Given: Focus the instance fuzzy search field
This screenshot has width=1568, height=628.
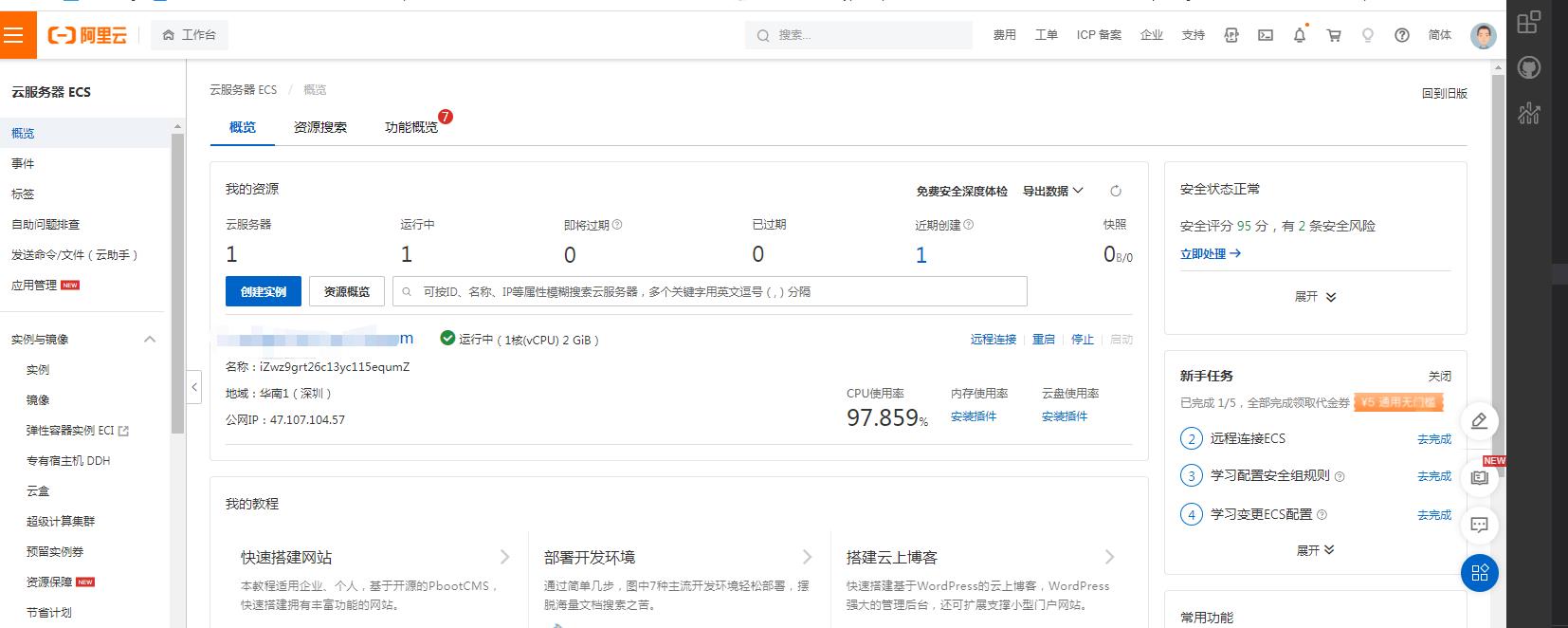Looking at the screenshot, I should (x=710, y=291).
